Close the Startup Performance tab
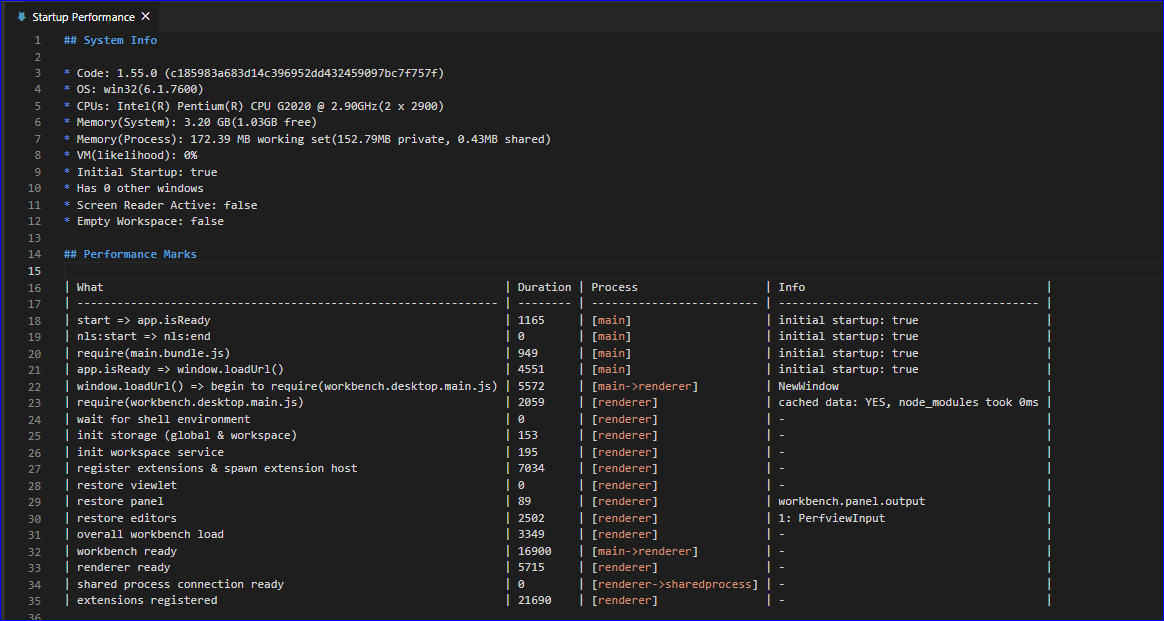Screen dimensions: 1164x621 point(145,16)
